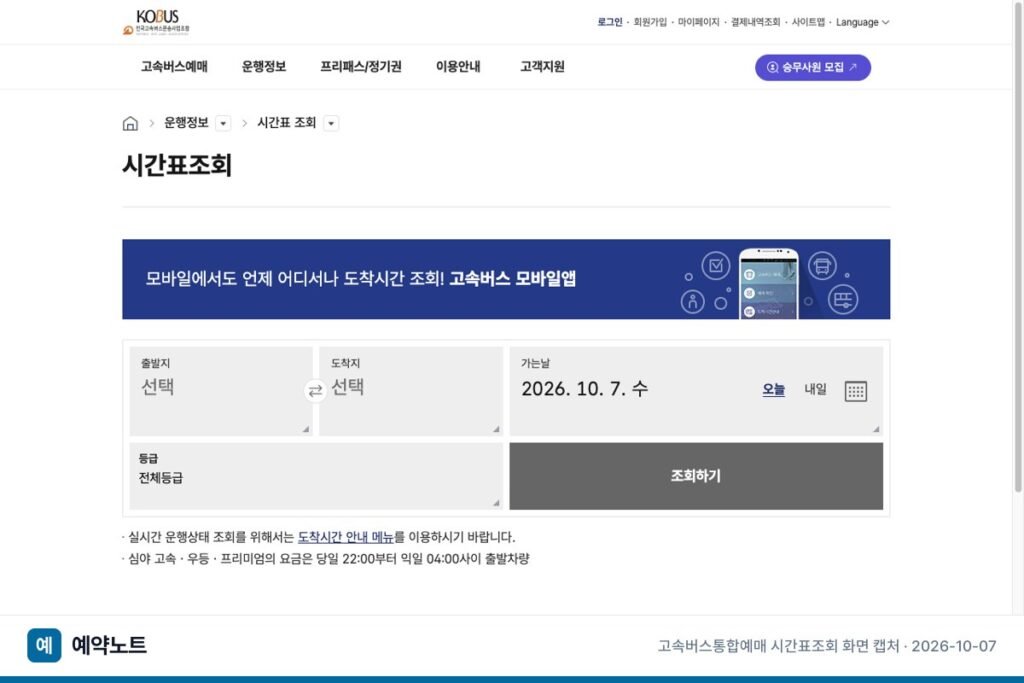Open 출발지 selection field
This screenshot has width=1024, height=683.
pyautogui.click(x=221, y=390)
